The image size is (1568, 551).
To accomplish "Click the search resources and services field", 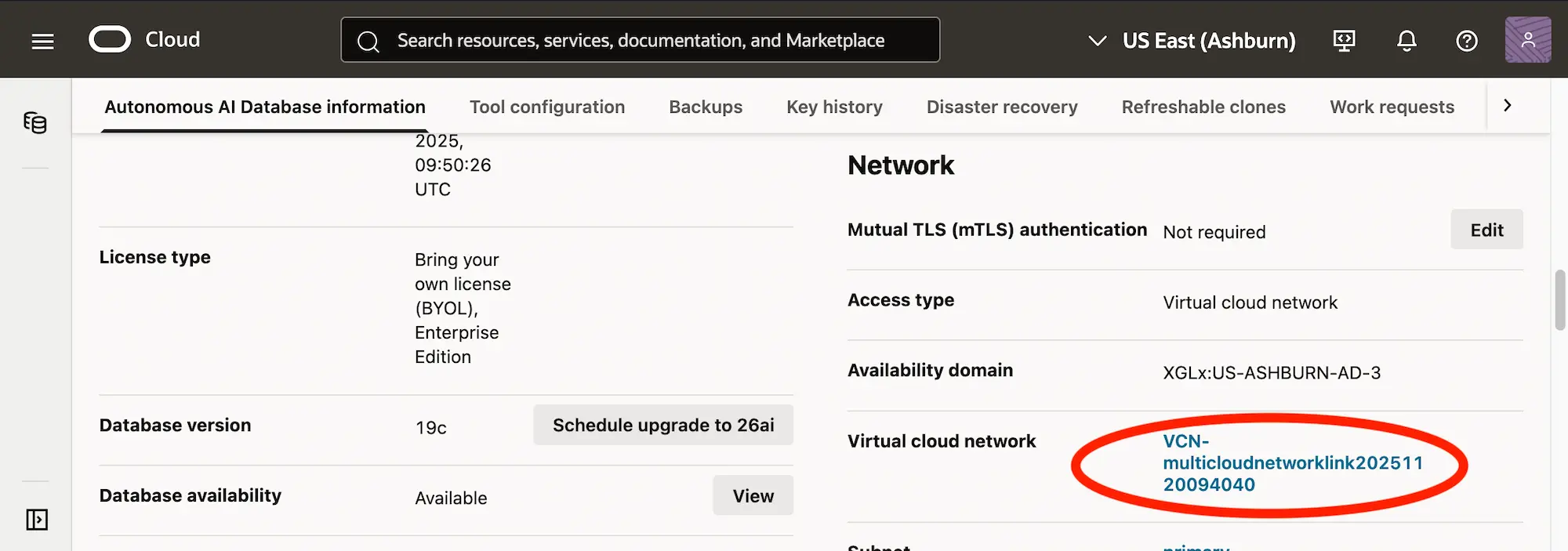I will click(640, 40).
